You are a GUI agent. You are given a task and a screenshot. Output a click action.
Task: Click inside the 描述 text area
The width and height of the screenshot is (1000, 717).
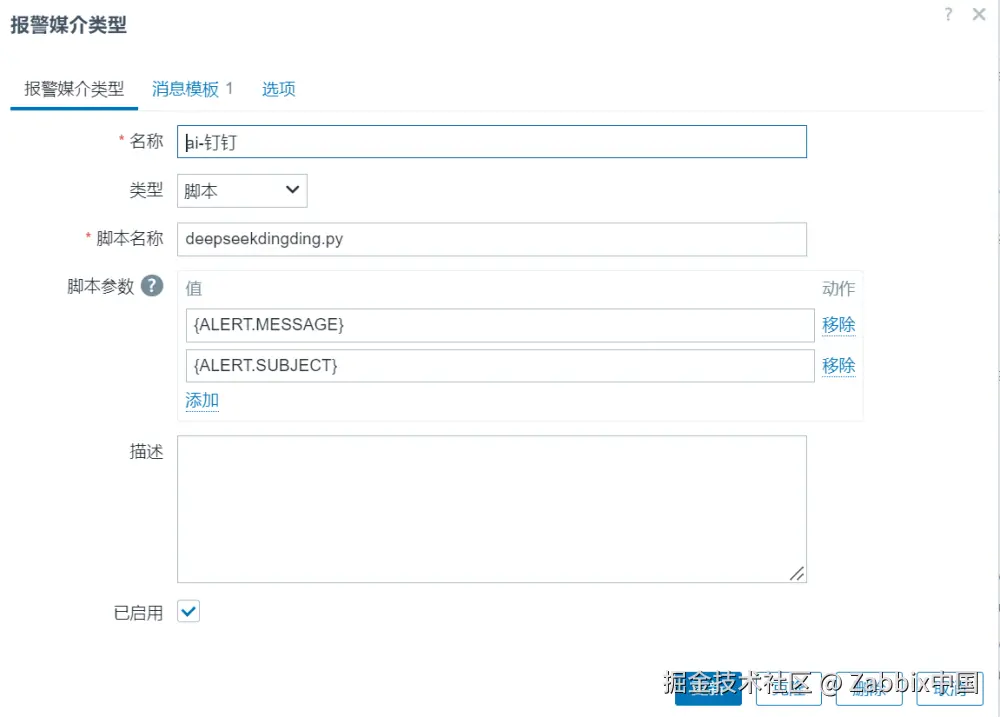pos(492,509)
